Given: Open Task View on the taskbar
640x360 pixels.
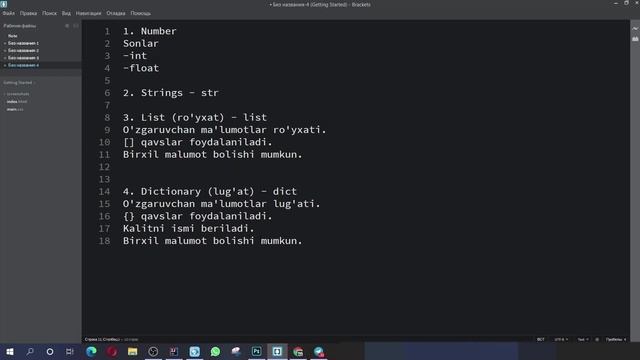Looking at the screenshot, I should pyautogui.click(x=70, y=351).
